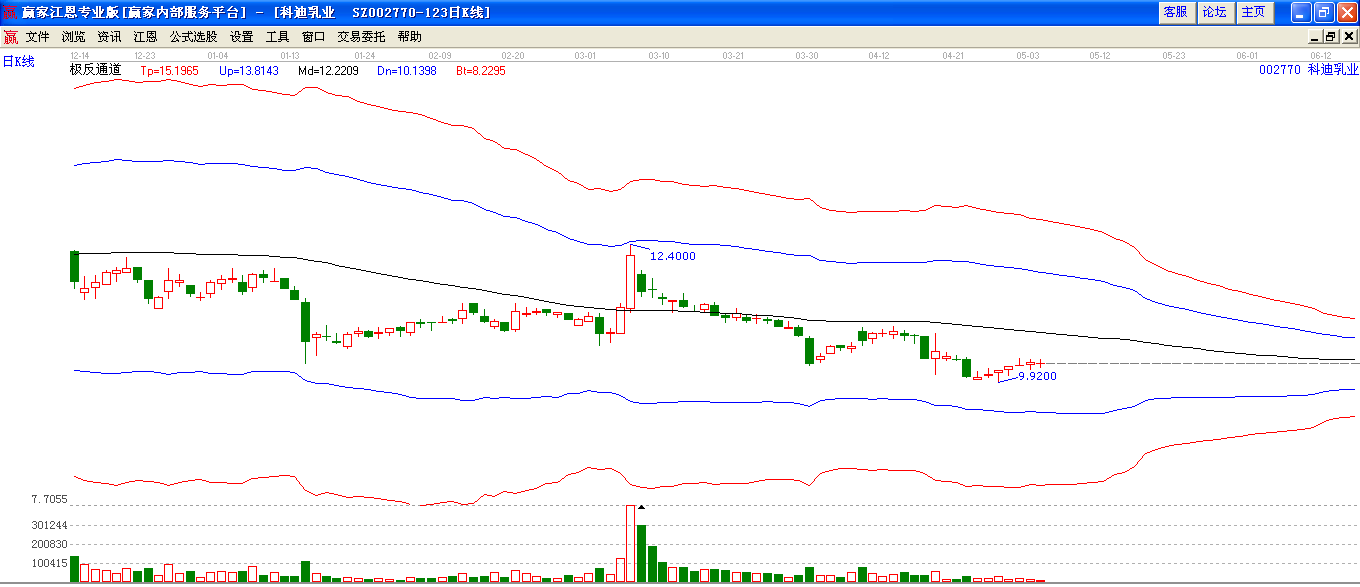
Task: Go to 主页 via title bar button
Action: coord(1253,12)
